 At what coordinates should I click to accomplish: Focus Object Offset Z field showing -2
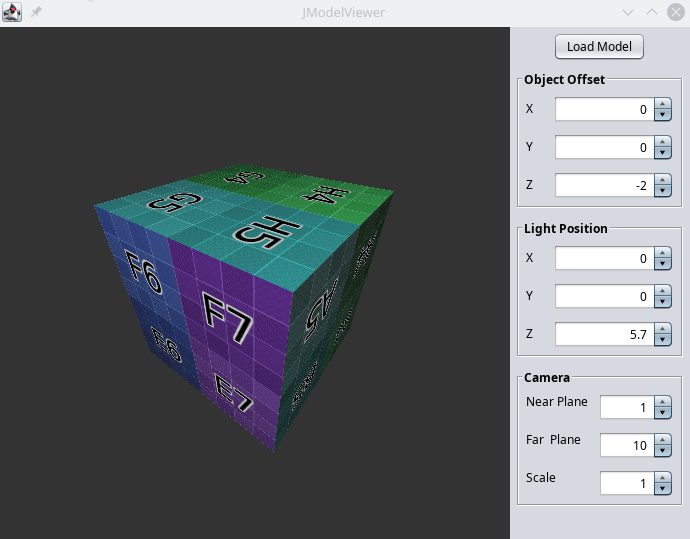tap(605, 185)
